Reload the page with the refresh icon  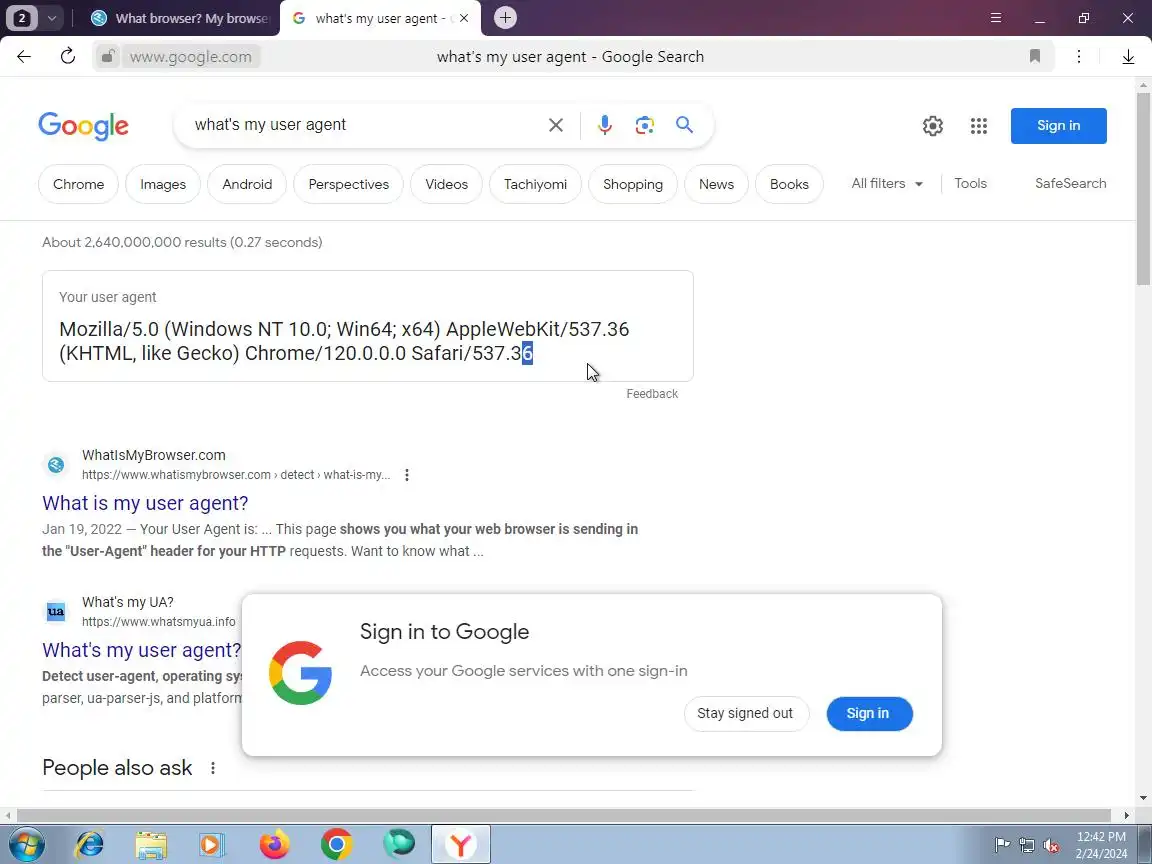coord(68,56)
